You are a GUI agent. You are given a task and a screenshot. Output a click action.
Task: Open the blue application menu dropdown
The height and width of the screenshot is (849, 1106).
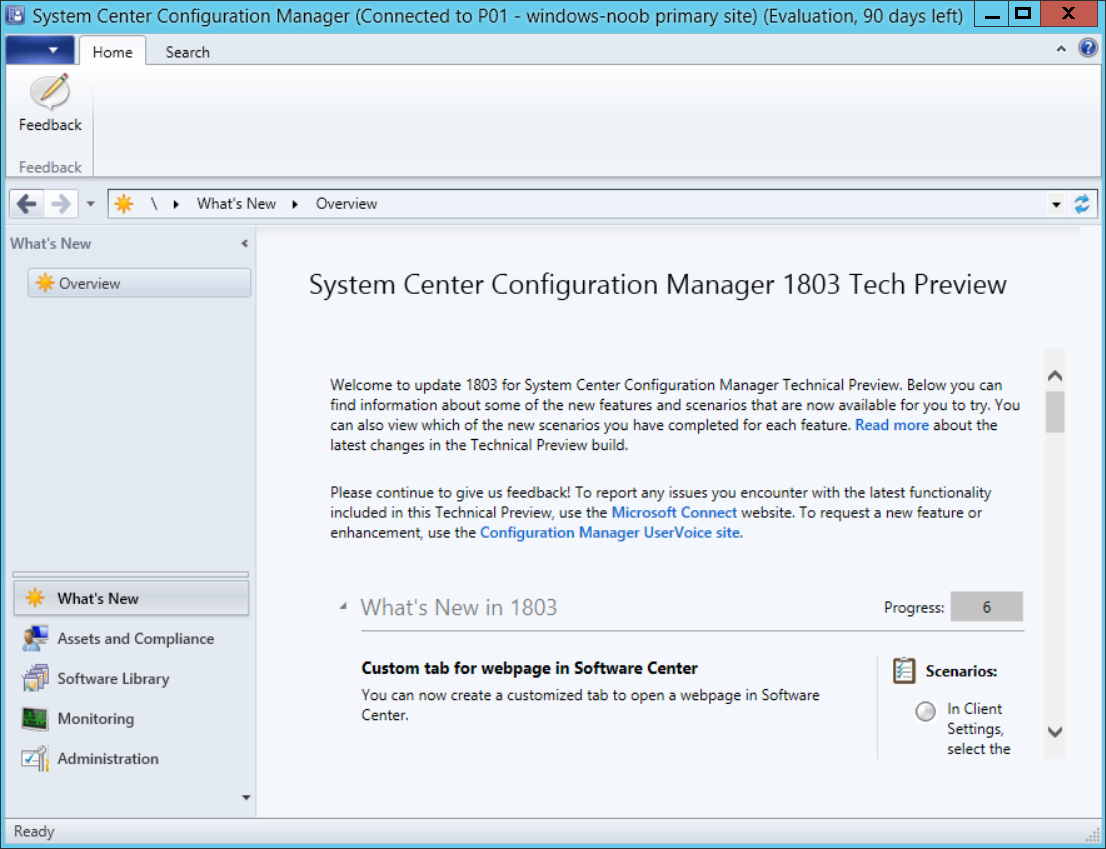[x=40, y=50]
